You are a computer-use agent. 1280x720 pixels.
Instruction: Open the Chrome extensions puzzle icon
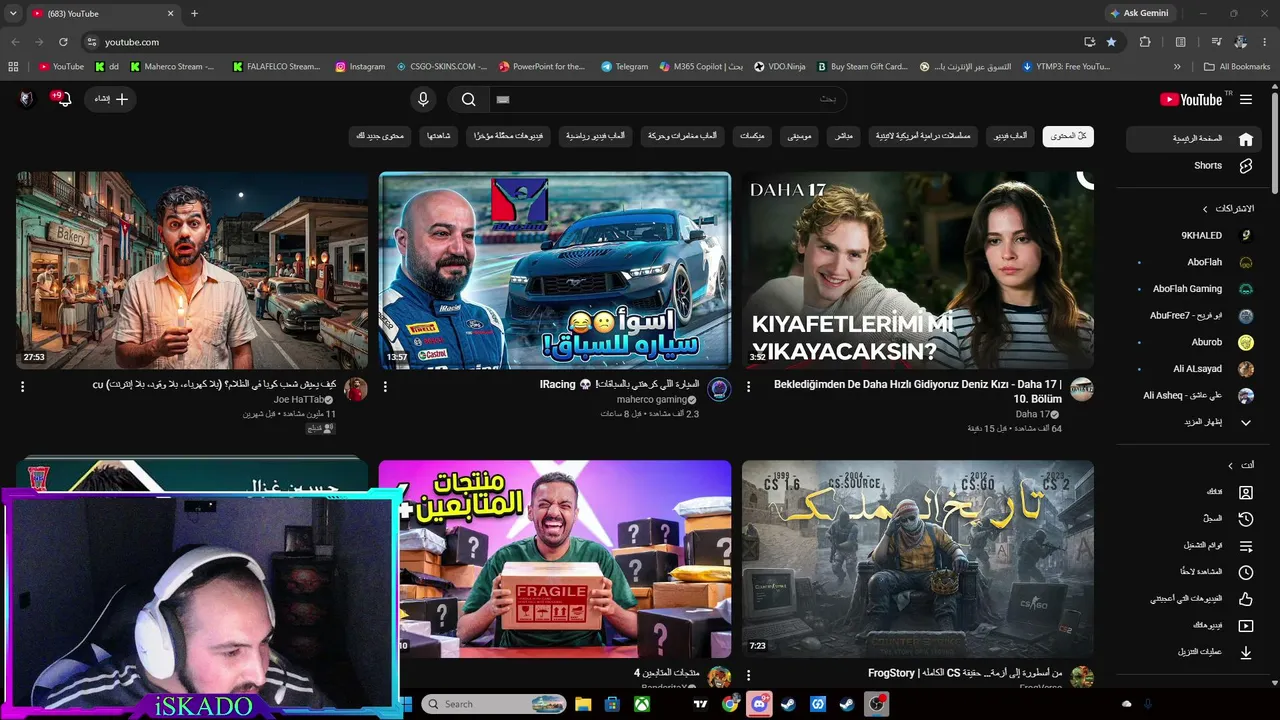pos(1145,42)
